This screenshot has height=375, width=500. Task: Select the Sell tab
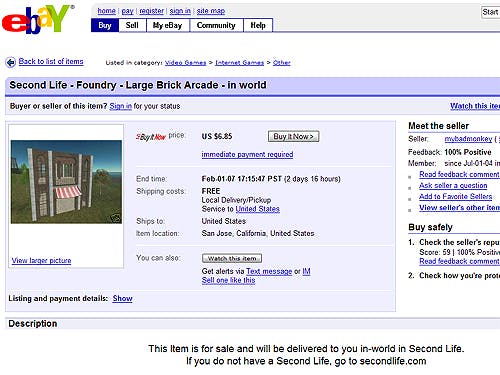pyautogui.click(x=132, y=25)
